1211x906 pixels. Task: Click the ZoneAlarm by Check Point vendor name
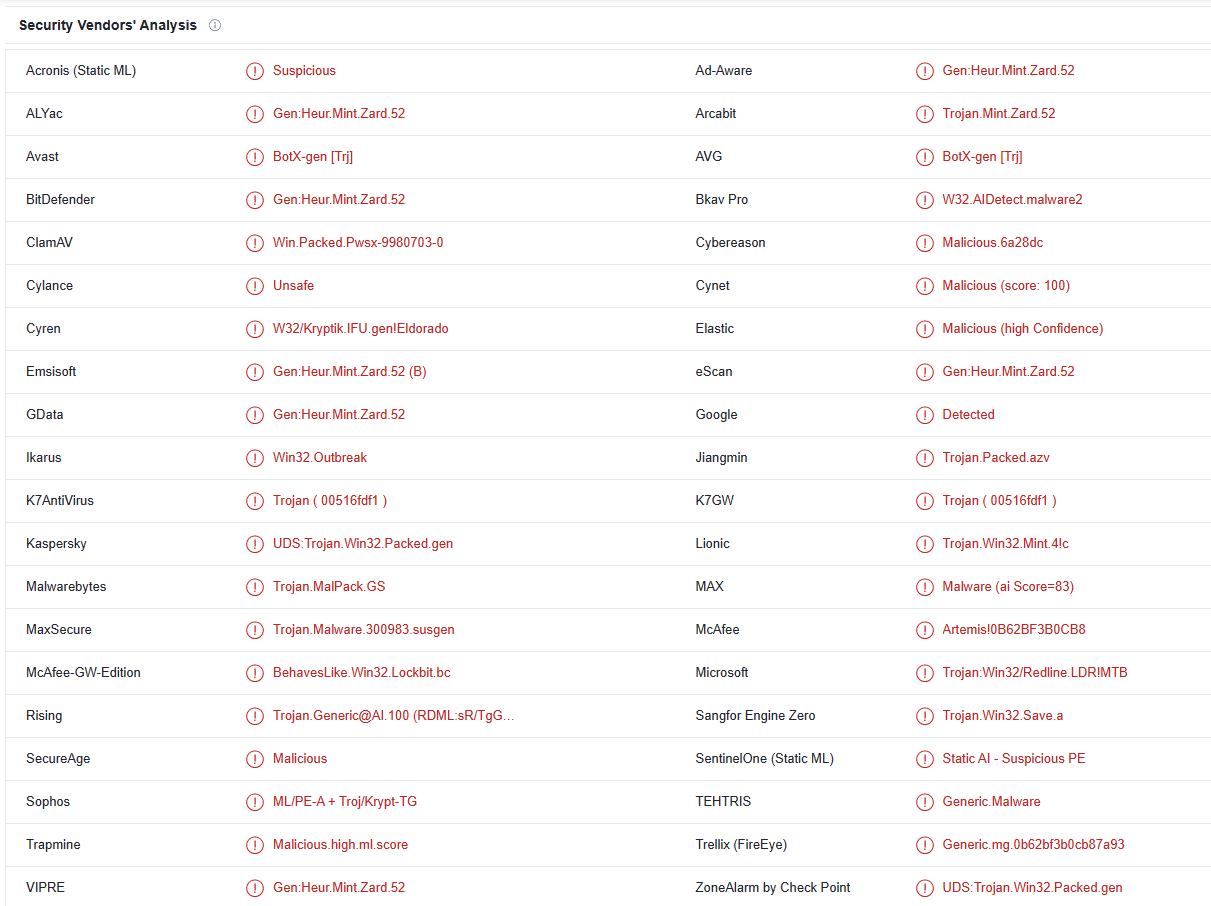772,888
